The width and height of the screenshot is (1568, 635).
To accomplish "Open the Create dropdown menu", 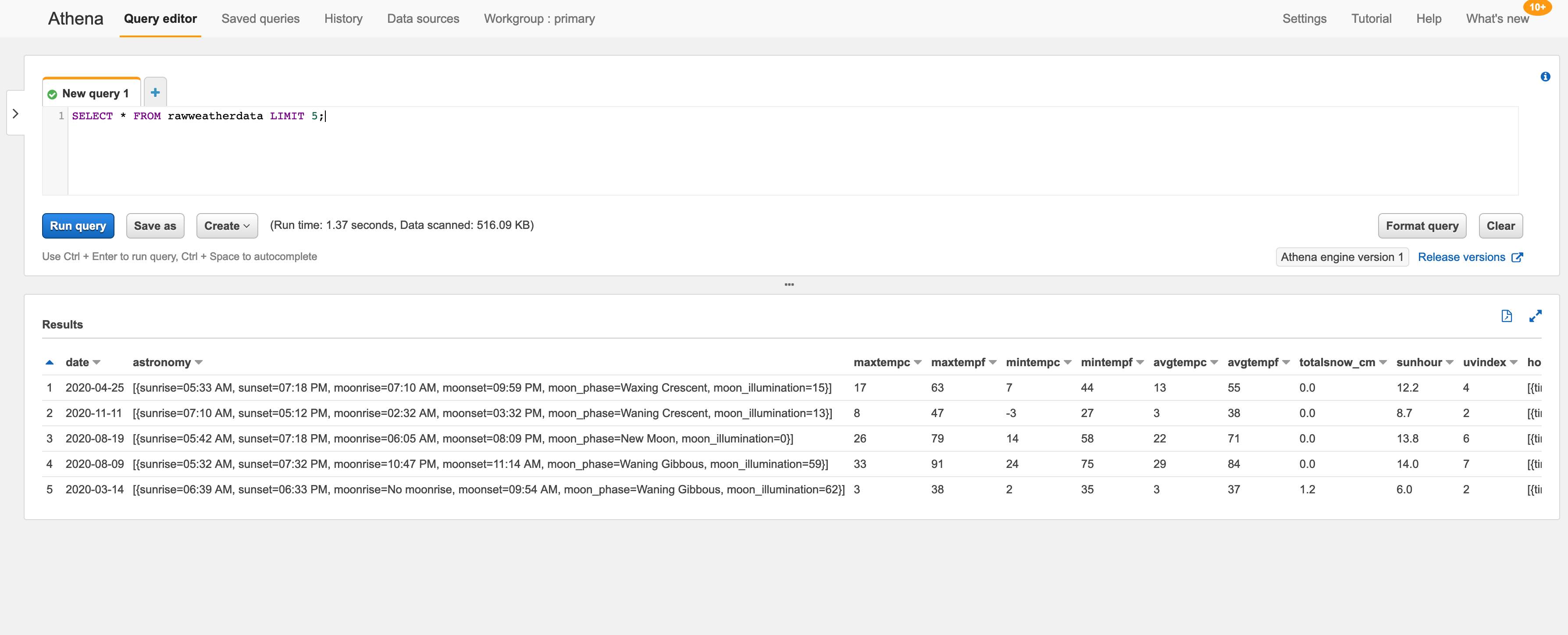I will pos(226,225).
